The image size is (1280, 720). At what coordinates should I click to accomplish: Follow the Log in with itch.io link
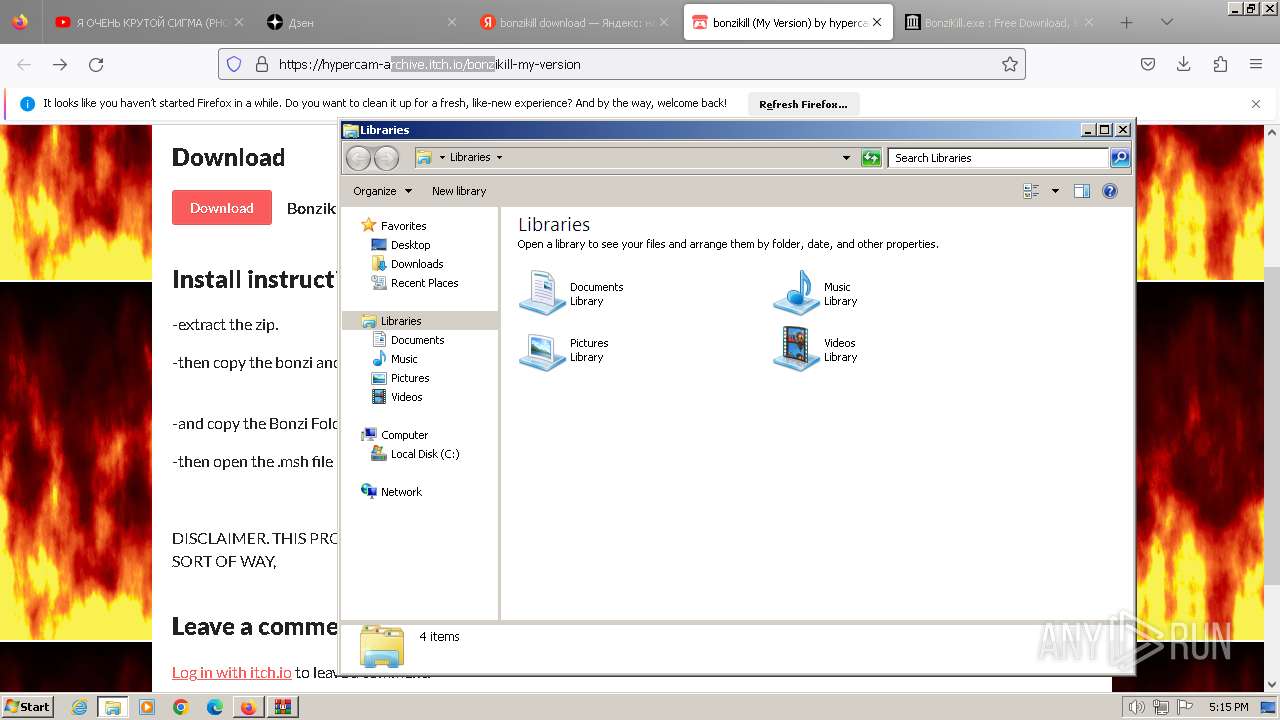click(x=232, y=672)
